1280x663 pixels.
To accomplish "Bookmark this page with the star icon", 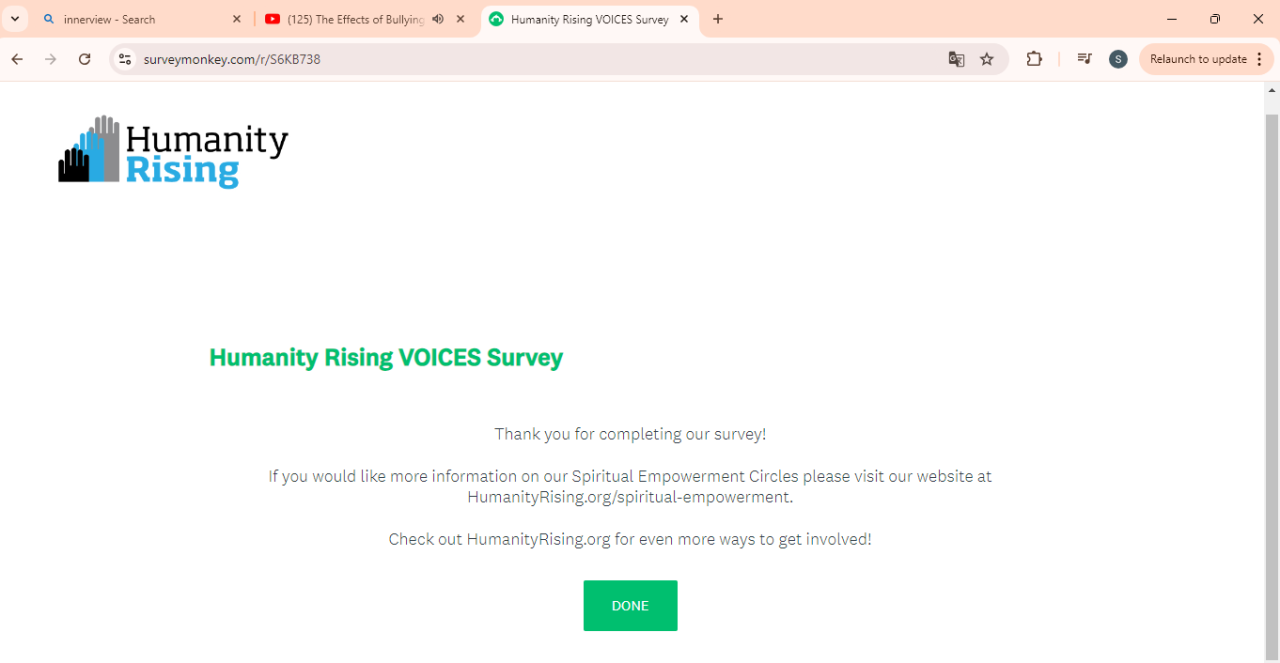I will tap(987, 59).
